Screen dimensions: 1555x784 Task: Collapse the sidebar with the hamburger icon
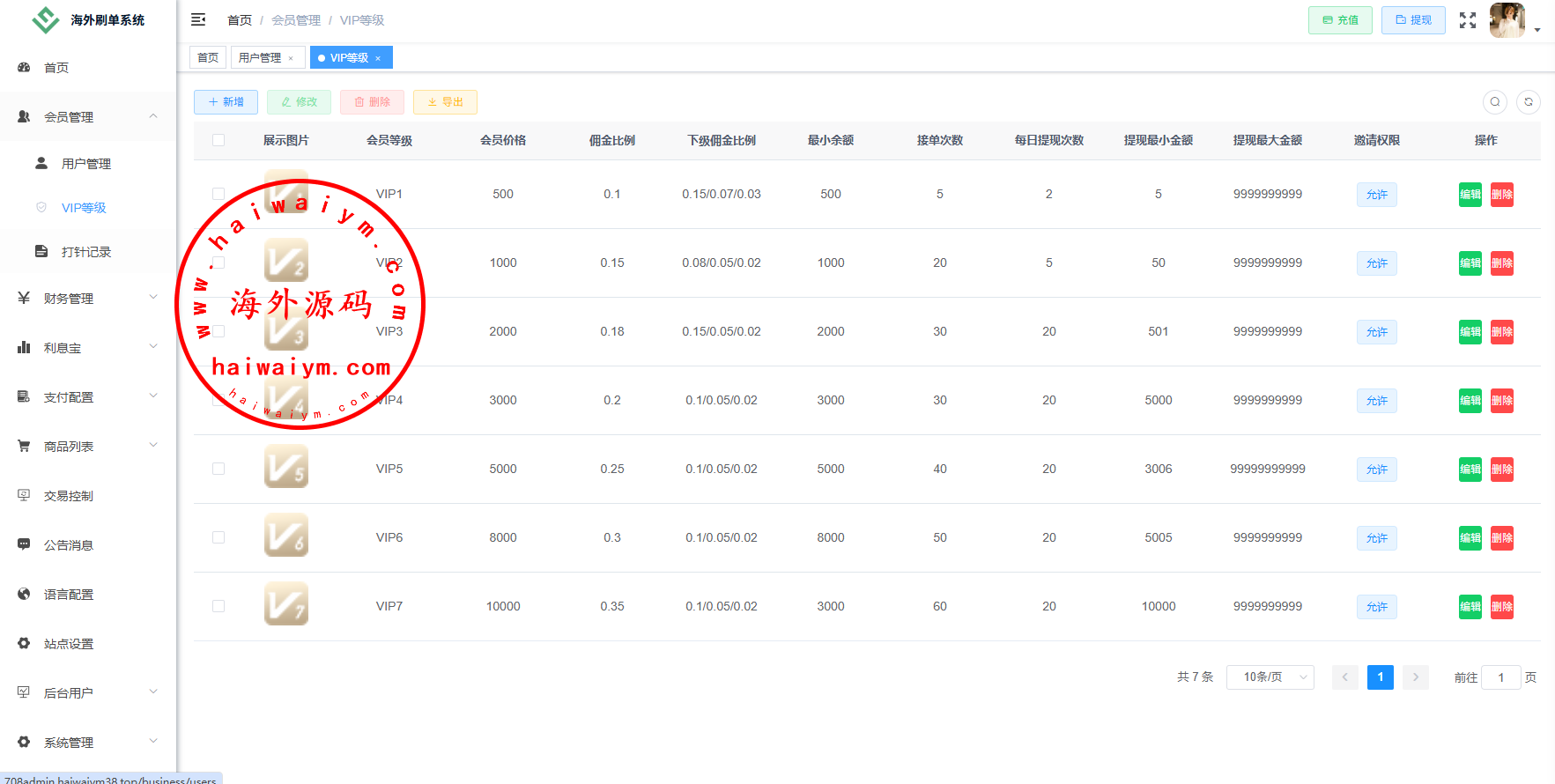[198, 19]
